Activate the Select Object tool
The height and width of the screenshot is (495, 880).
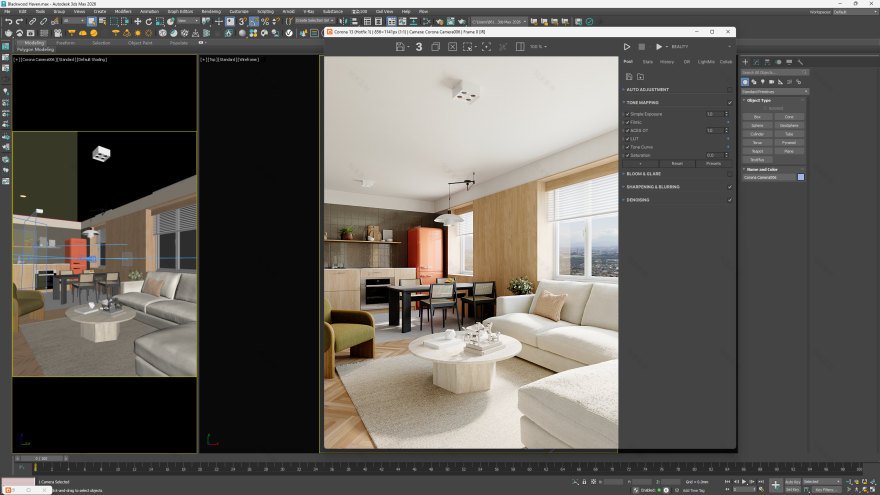[91, 21]
